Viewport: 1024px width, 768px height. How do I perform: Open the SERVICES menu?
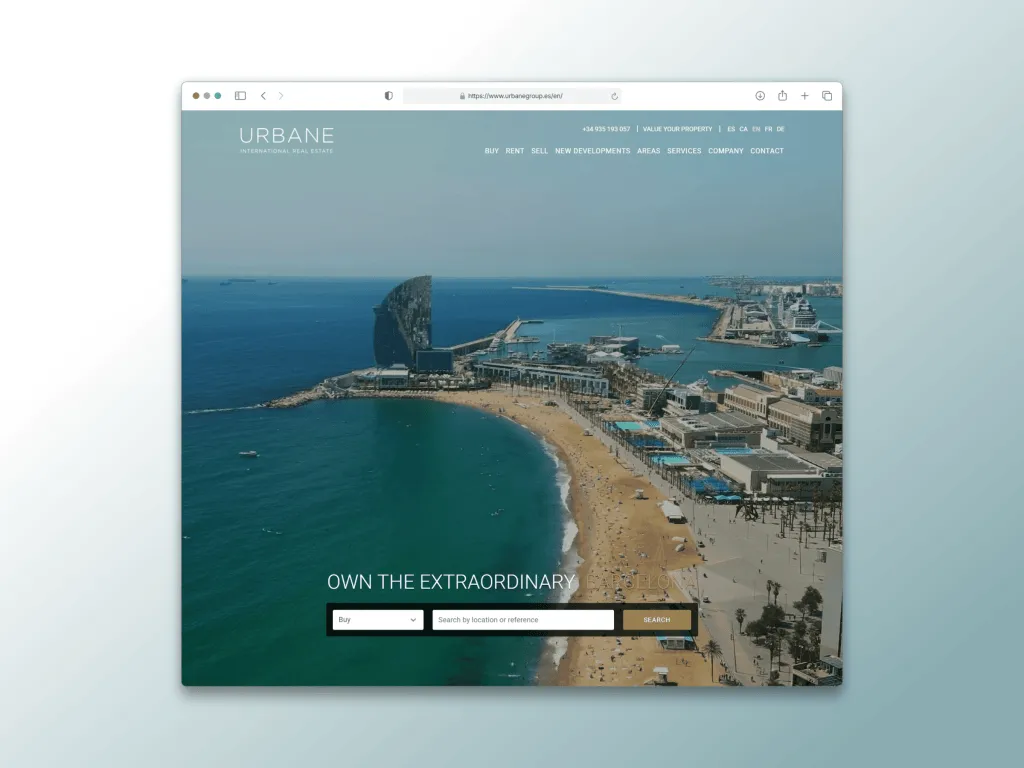[x=684, y=151]
